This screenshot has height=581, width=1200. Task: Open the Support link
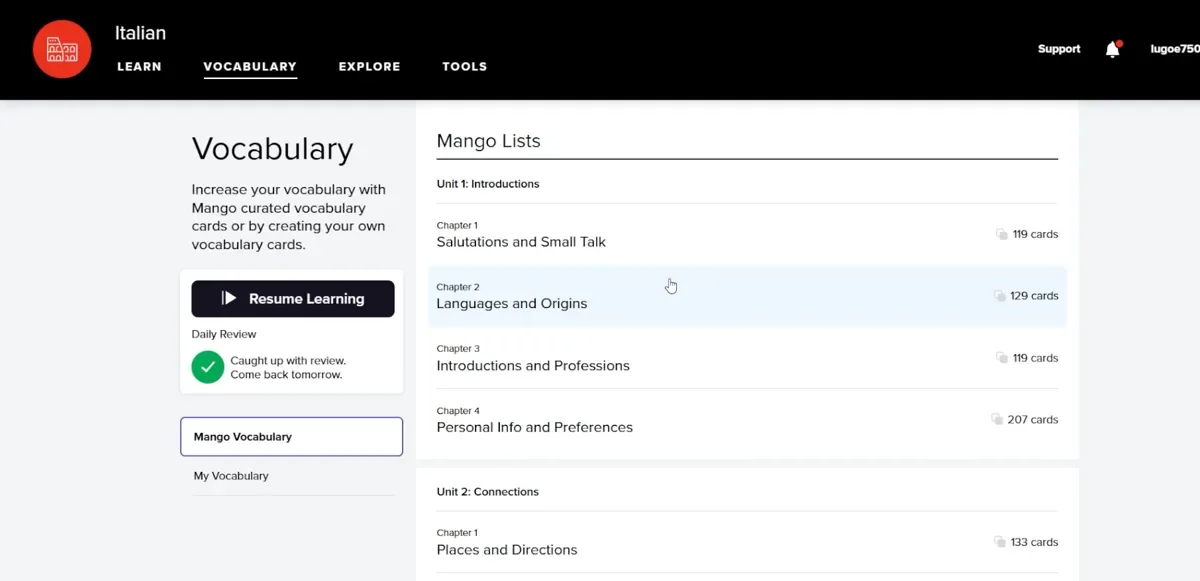click(1059, 49)
